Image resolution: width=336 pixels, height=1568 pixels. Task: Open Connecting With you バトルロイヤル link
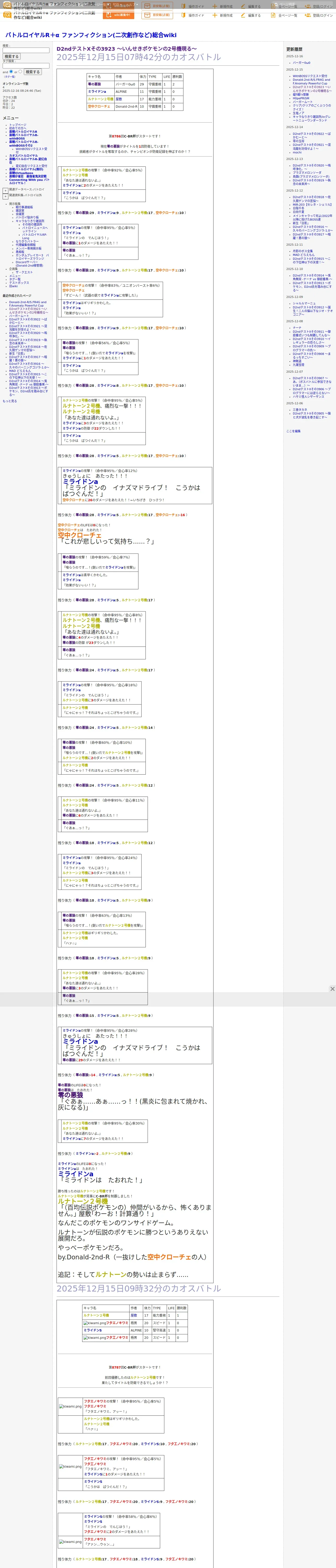(x=29, y=181)
